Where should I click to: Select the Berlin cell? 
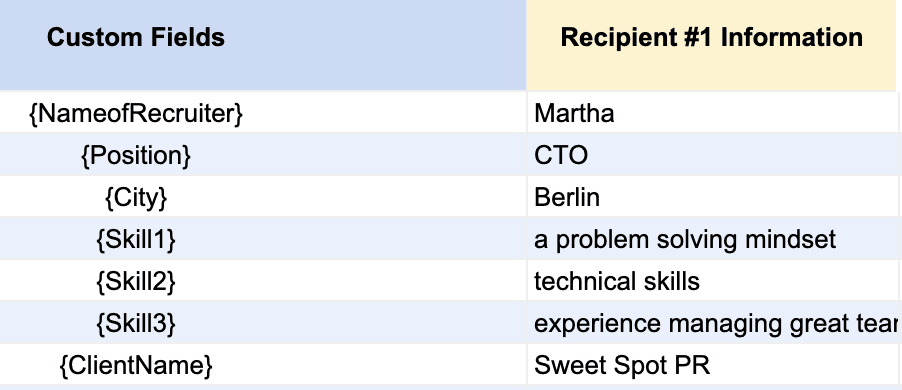click(x=714, y=197)
